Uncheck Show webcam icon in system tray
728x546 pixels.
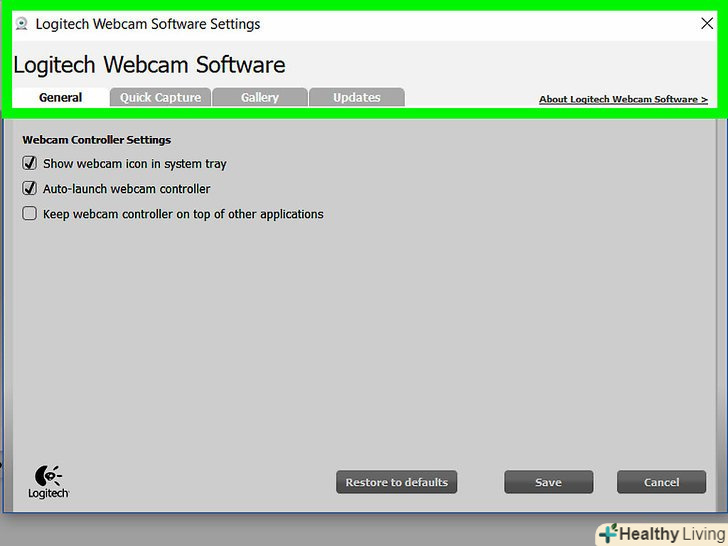pyautogui.click(x=30, y=163)
